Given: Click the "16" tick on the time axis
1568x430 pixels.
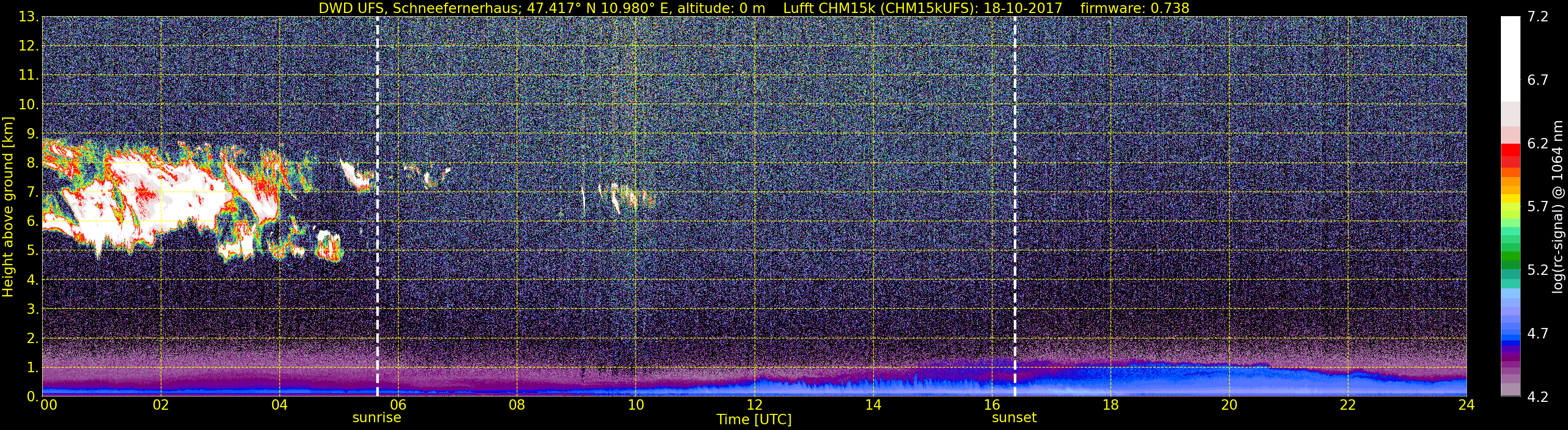Looking at the screenshot, I should pyautogui.click(x=991, y=405).
